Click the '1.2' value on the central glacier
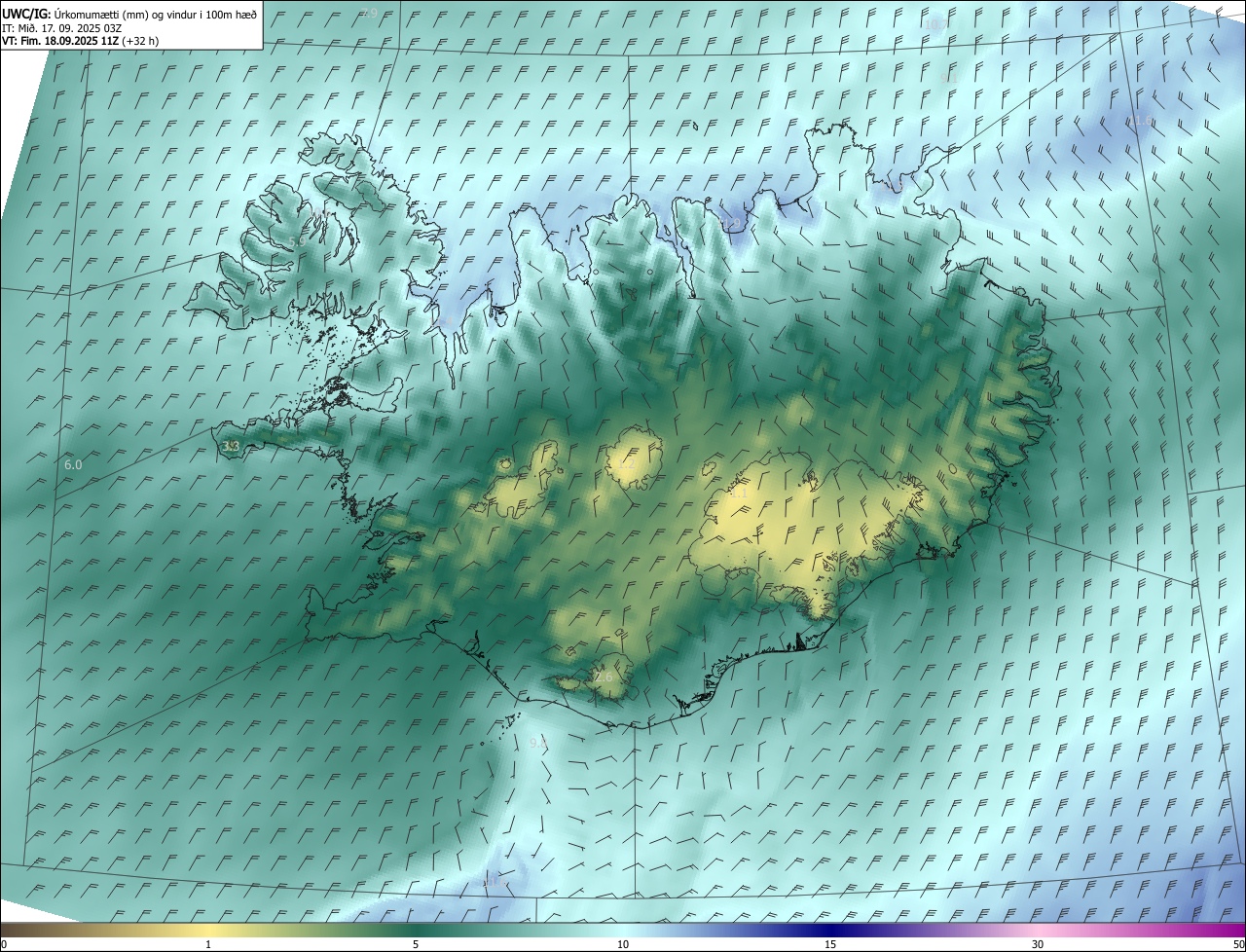This screenshot has height=952, width=1246. pos(626,463)
